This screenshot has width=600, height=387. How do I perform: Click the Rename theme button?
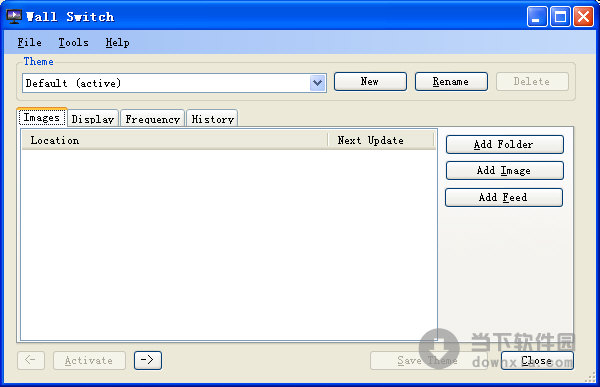point(451,82)
